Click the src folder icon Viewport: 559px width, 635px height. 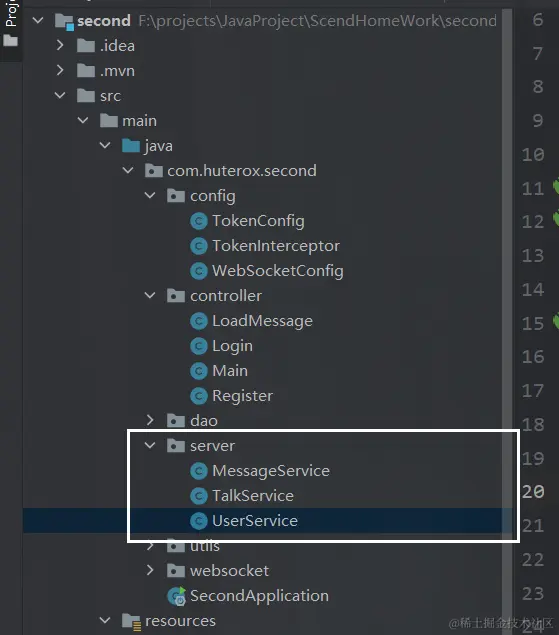pyautogui.click(x=86, y=96)
